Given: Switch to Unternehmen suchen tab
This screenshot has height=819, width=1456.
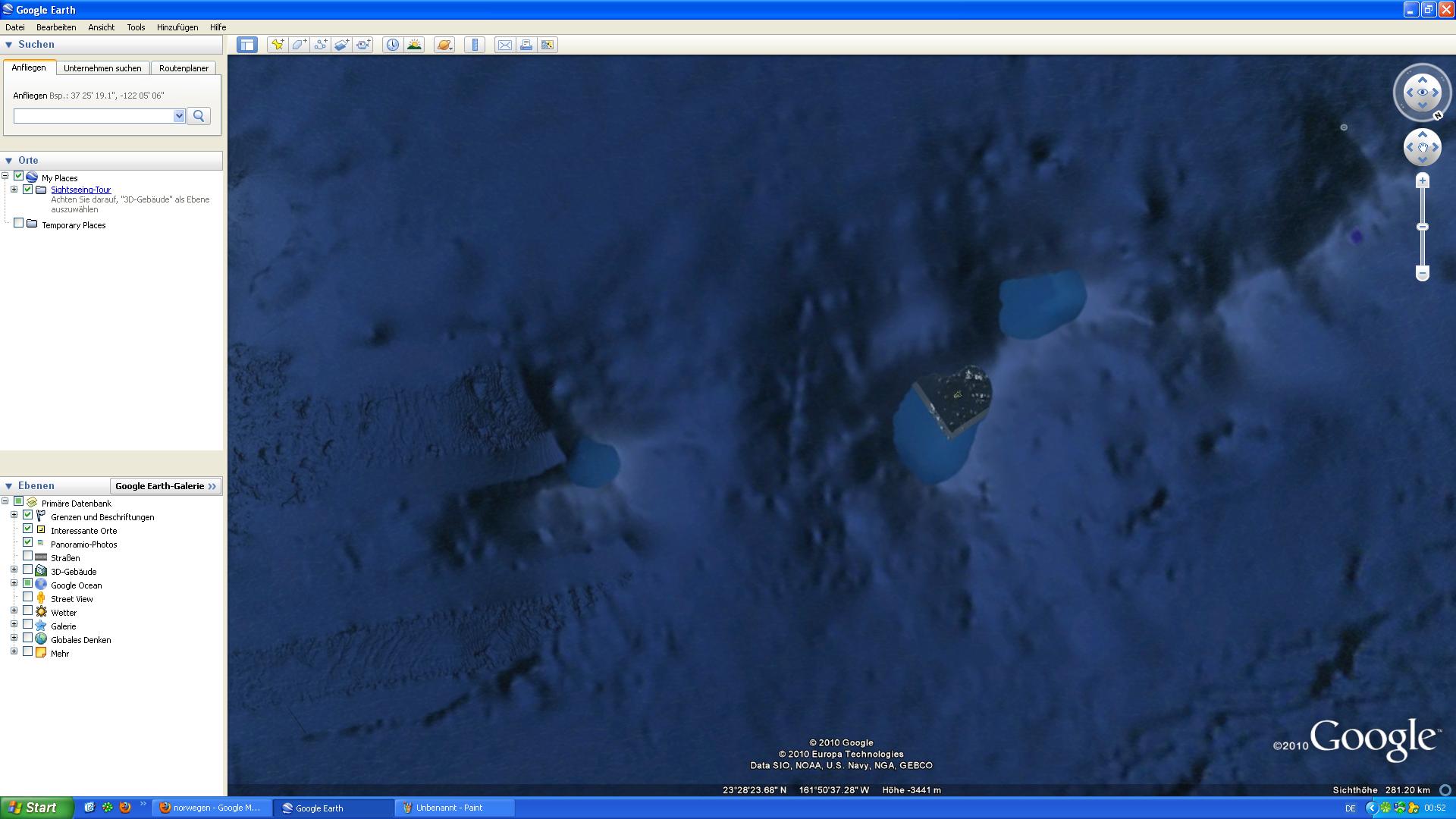Looking at the screenshot, I should [x=102, y=68].
